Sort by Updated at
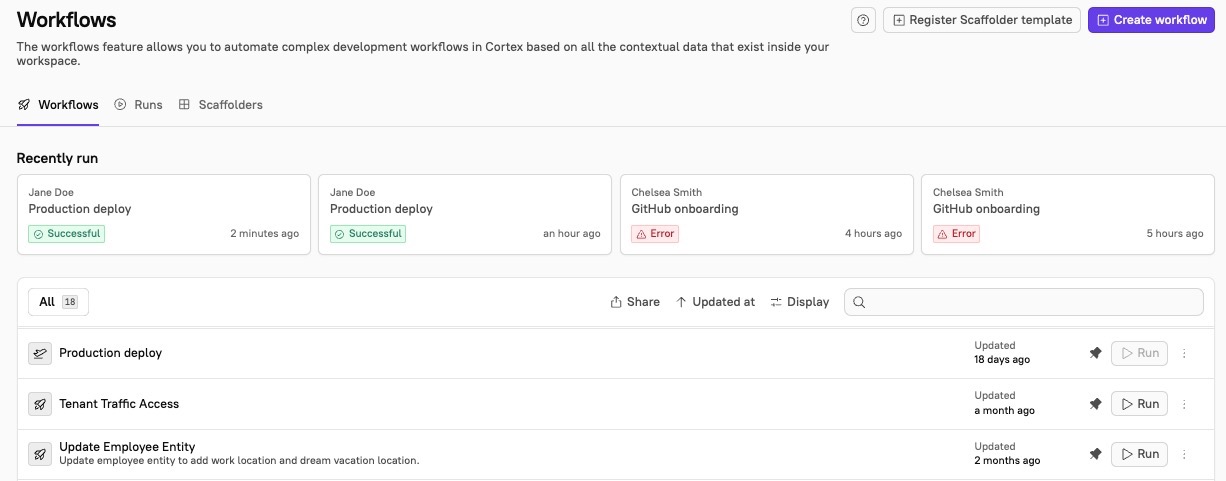This screenshot has height=481, width=1226. [x=715, y=302]
